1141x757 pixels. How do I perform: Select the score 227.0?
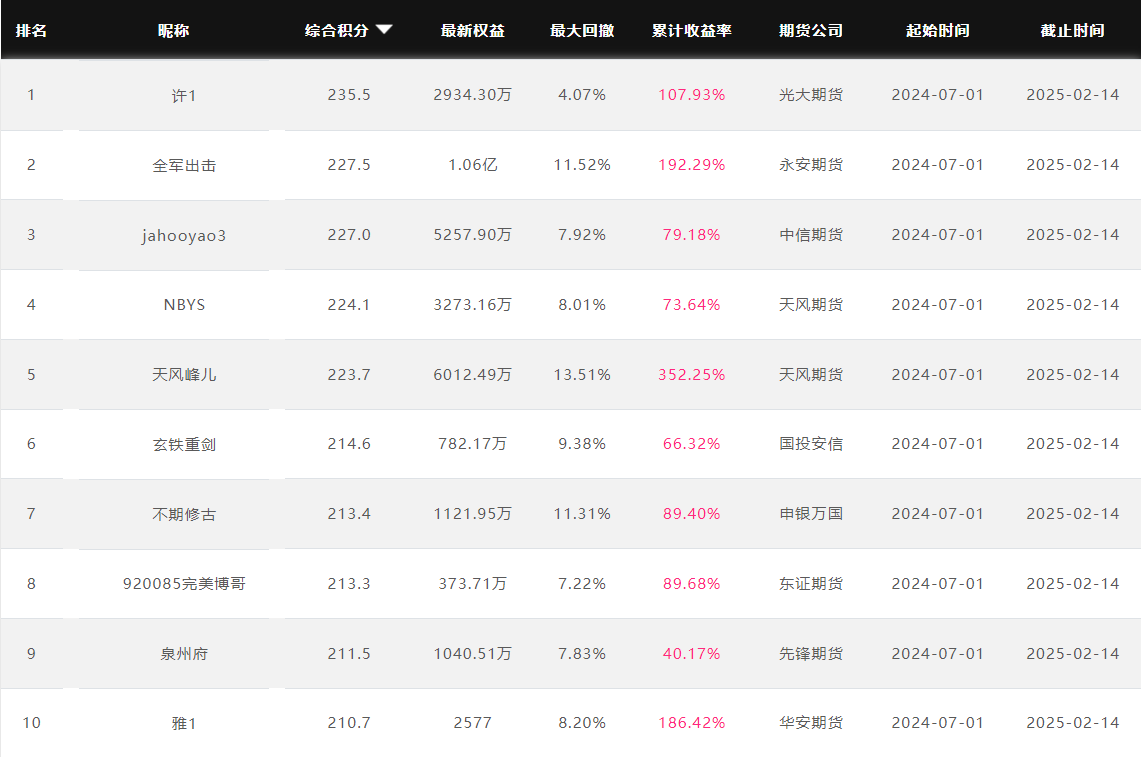349,234
